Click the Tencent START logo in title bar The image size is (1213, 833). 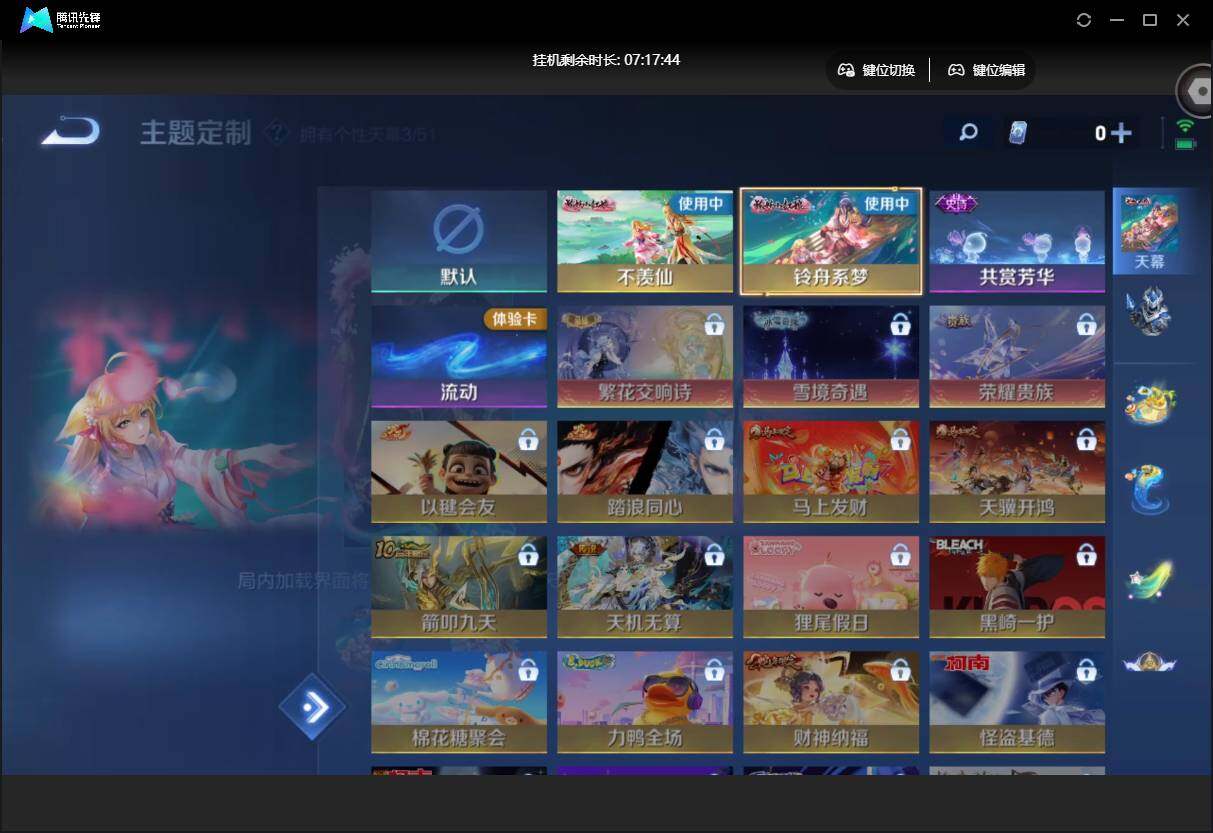(x=61, y=20)
